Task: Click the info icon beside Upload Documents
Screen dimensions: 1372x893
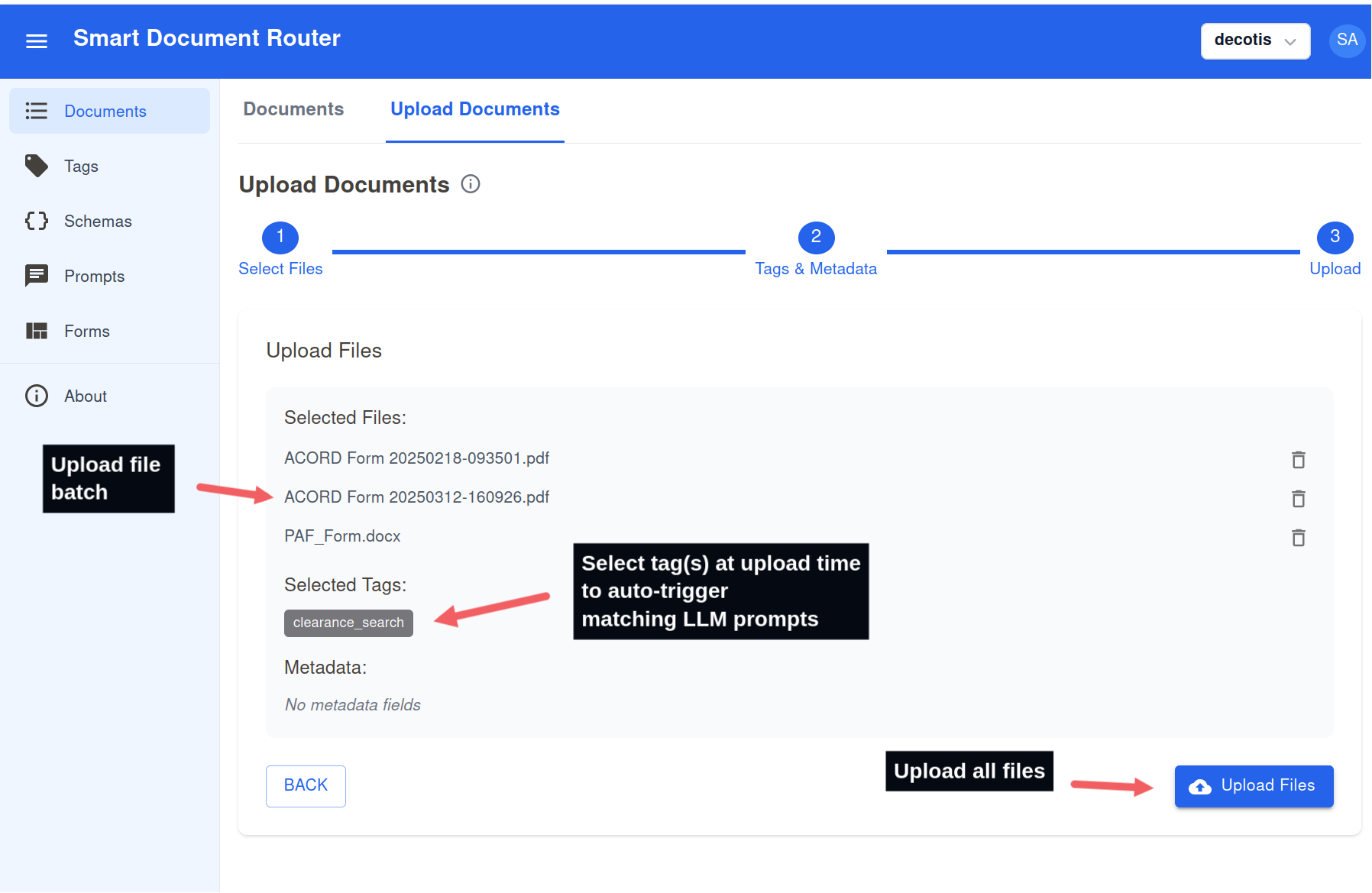Action: 471,184
